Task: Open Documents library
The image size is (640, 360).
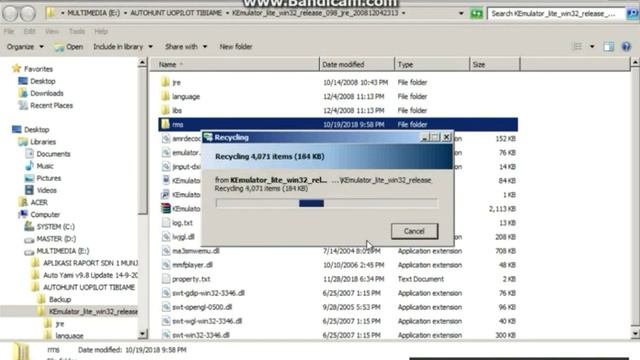Action: point(53,154)
